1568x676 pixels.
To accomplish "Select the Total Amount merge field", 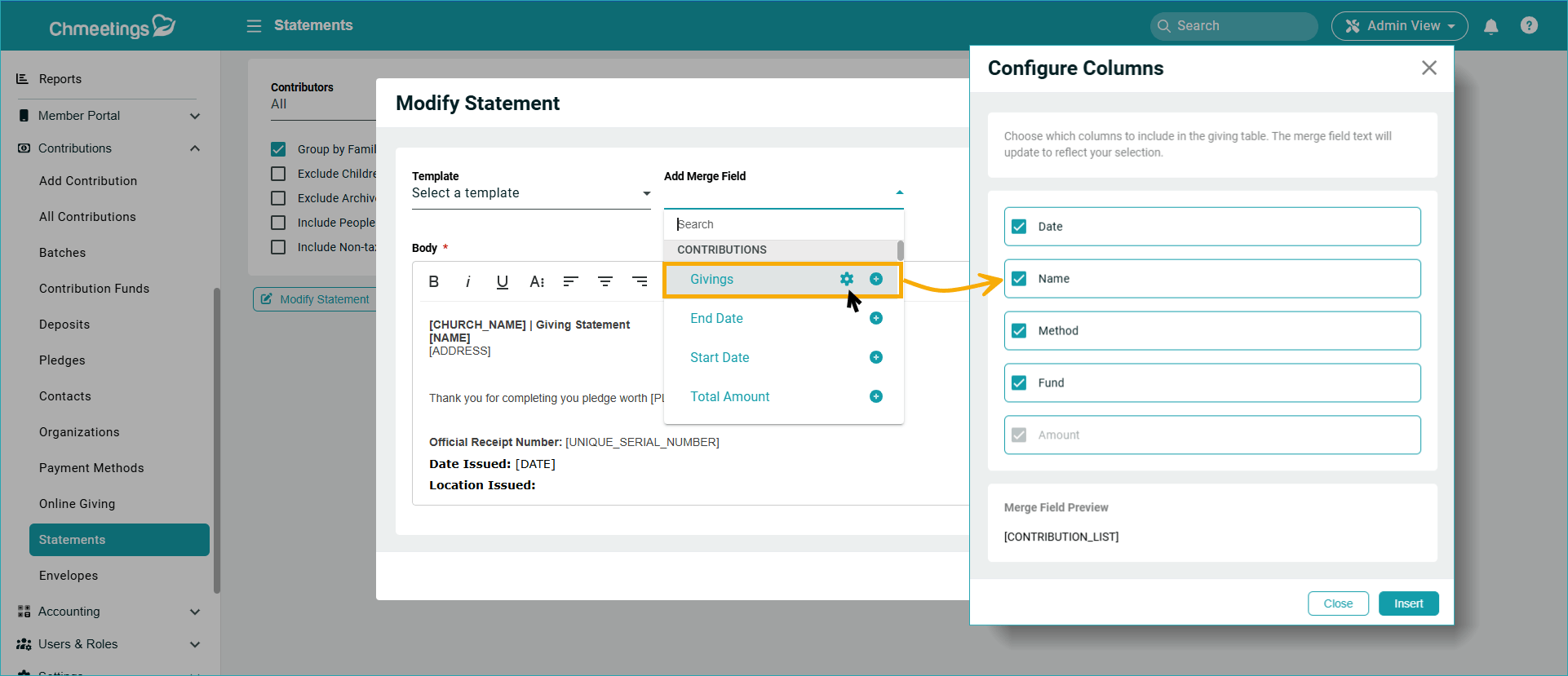I will click(729, 396).
